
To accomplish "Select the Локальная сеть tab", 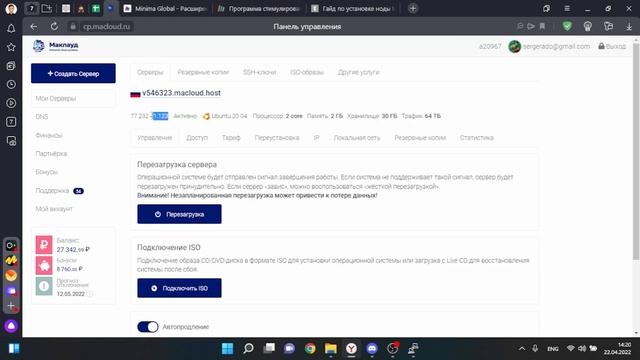I will tap(357, 138).
